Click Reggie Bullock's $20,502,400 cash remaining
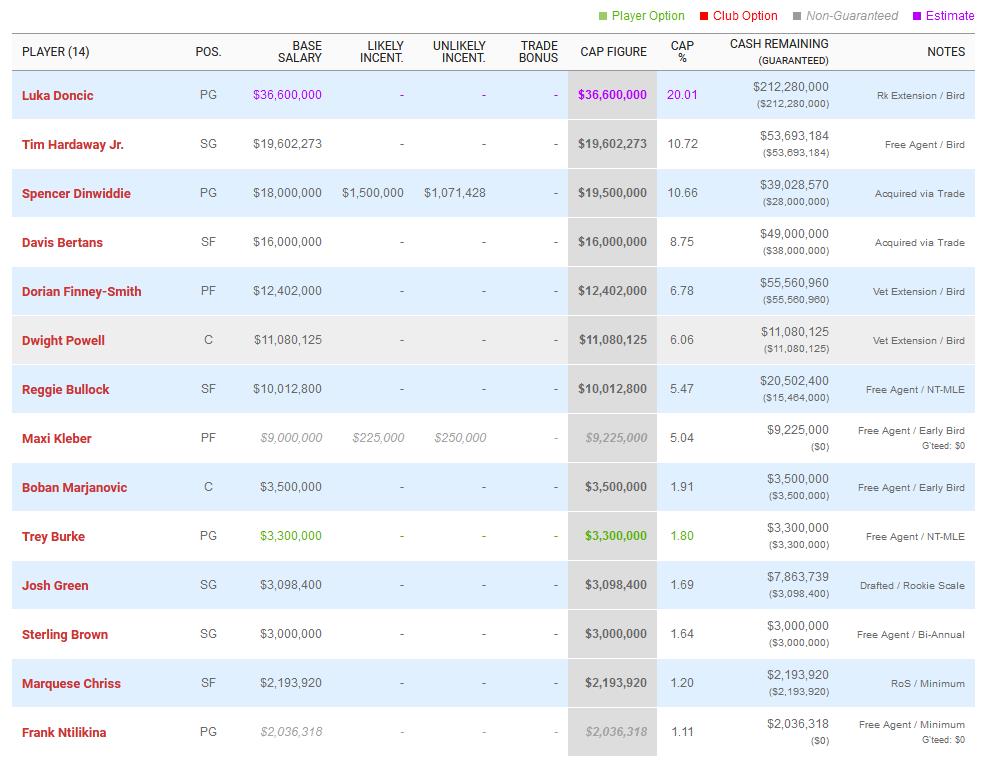The height and width of the screenshot is (766, 989). tap(794, 381)
